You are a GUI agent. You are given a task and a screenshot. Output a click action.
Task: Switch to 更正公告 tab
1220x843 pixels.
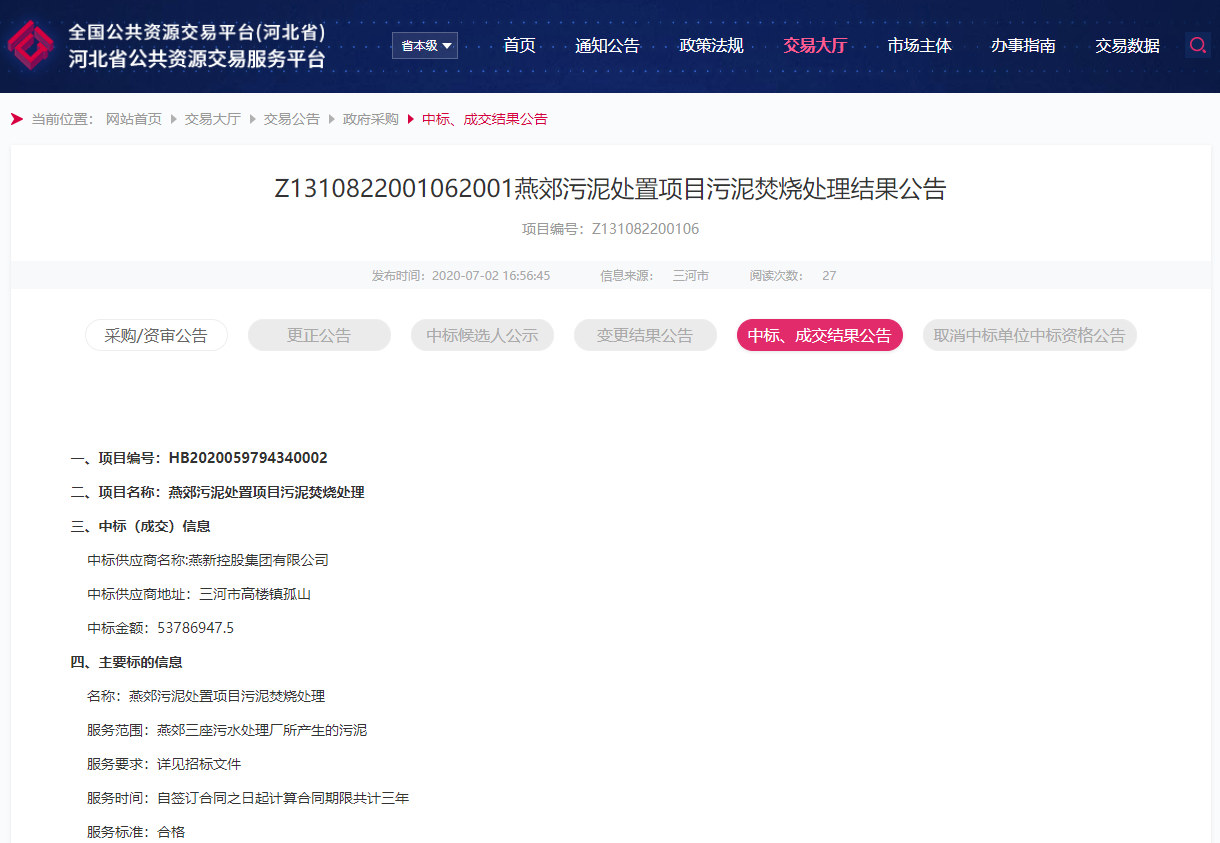(x=319, y=335)
